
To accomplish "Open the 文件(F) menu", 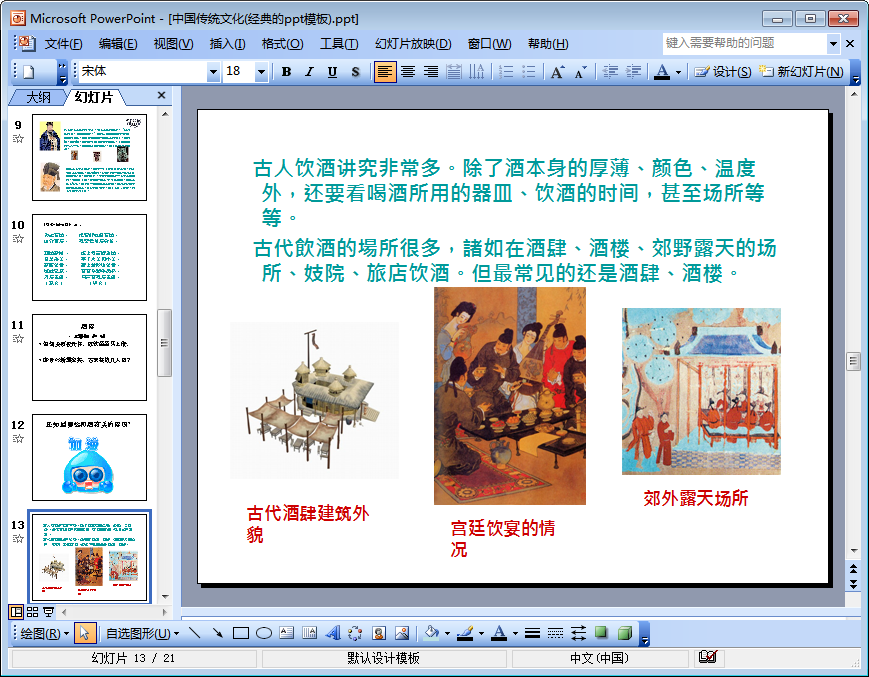I will pyautogui.click(x=63, y=44).
